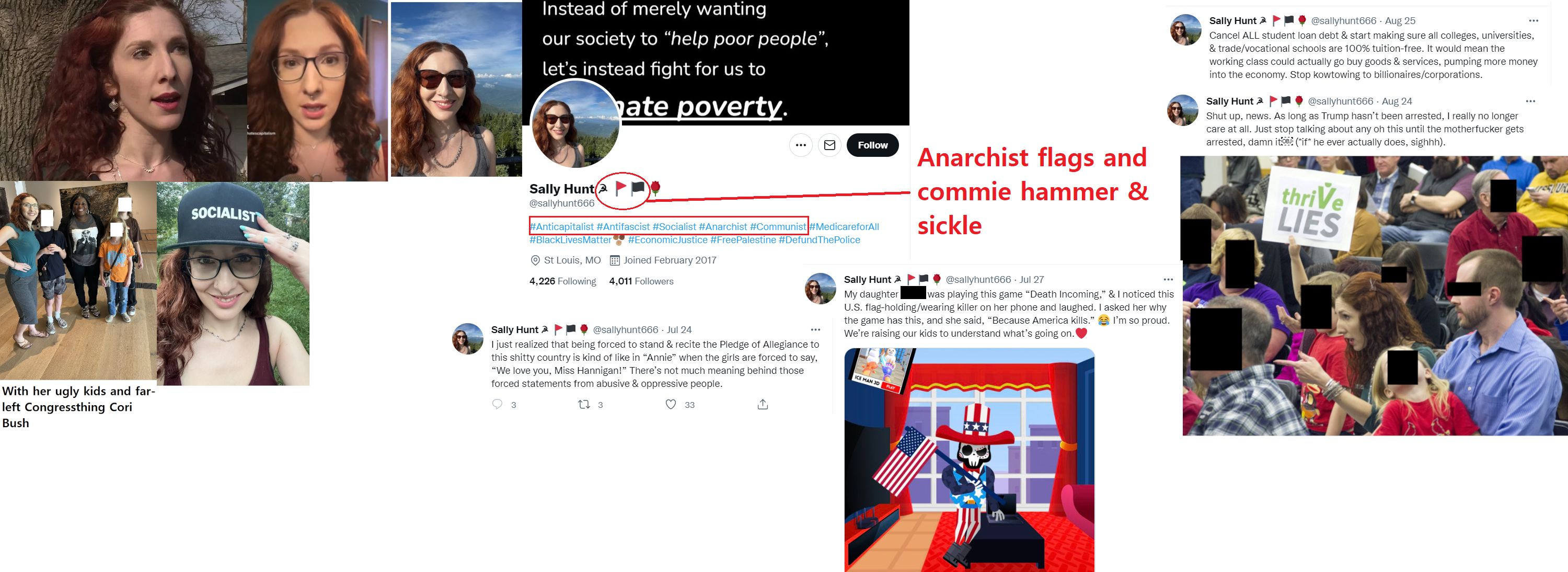Click the #DefundThePolice hashtag link
Viewport: 1568px width, 572px height.
point(820,240)
